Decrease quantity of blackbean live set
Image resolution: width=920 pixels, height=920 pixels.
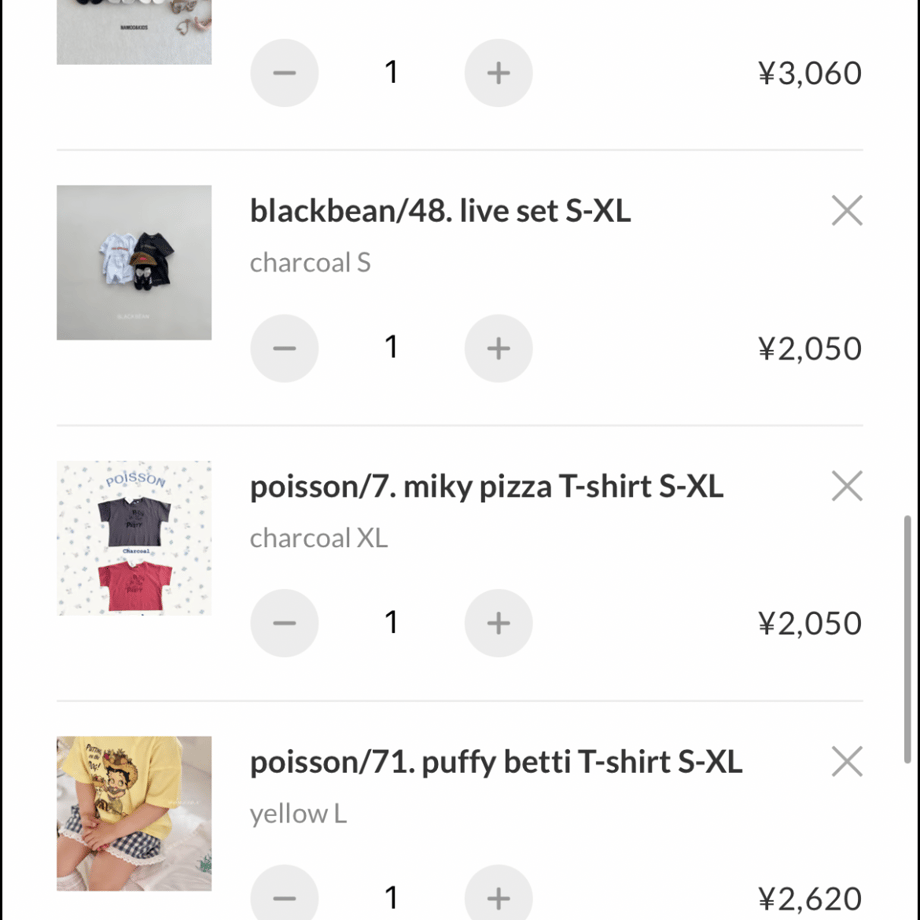pyautogui.click(x=285, y=348)
